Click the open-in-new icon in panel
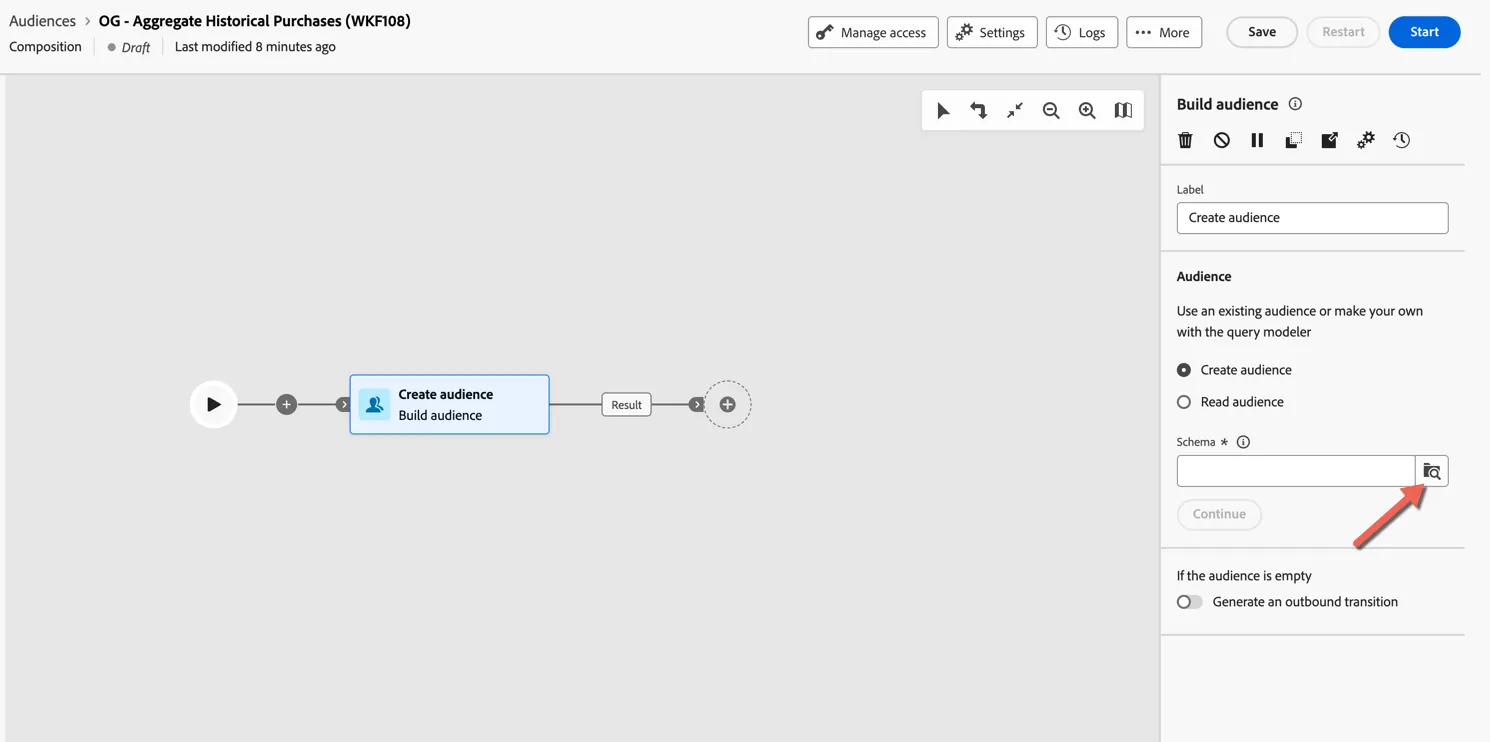The image size is (1490, 742). pyautogui.click(x=1329, y=140)
